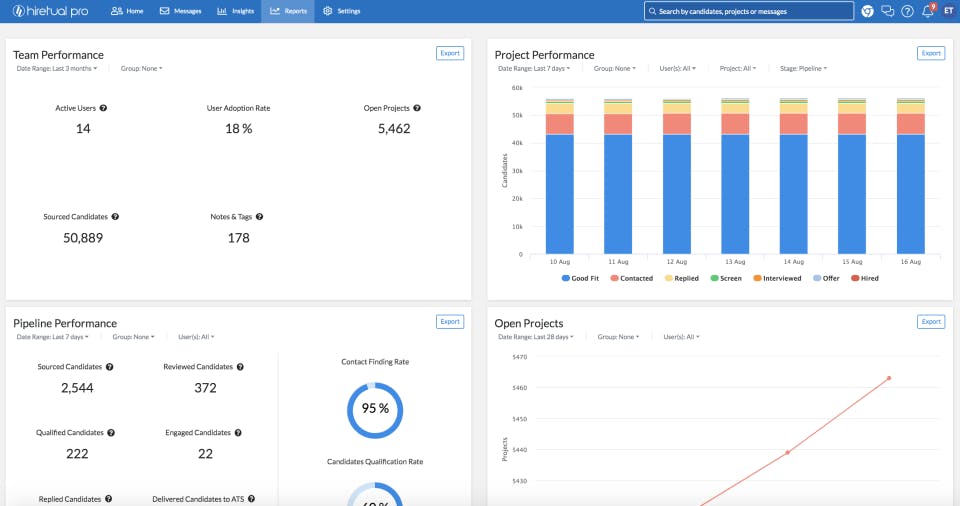Open the Project: All filter dropdown

tap(738, 69)
